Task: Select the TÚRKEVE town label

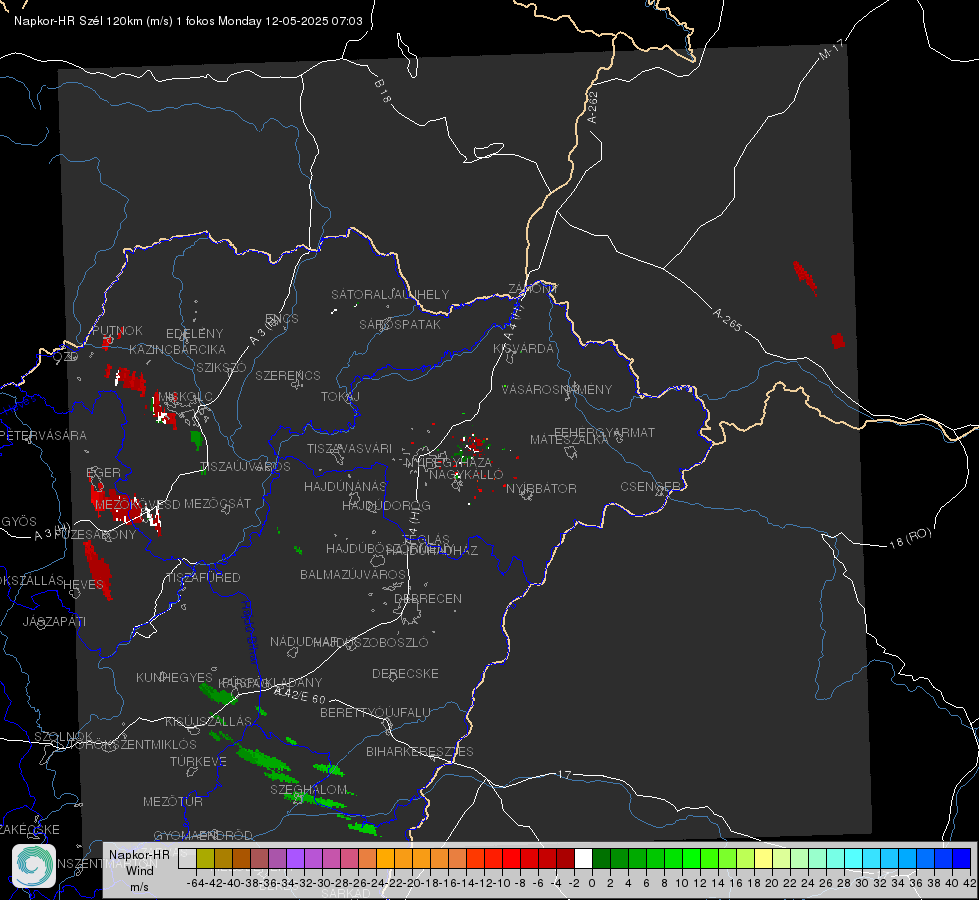Action: (199, 761)
